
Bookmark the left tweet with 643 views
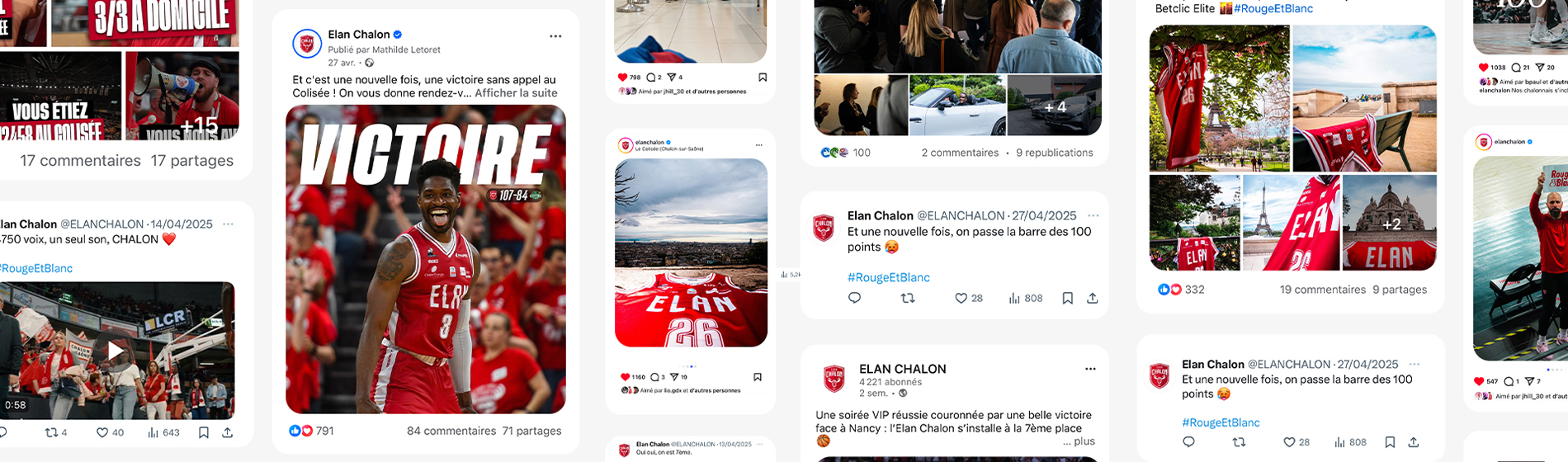click(203, 432)
